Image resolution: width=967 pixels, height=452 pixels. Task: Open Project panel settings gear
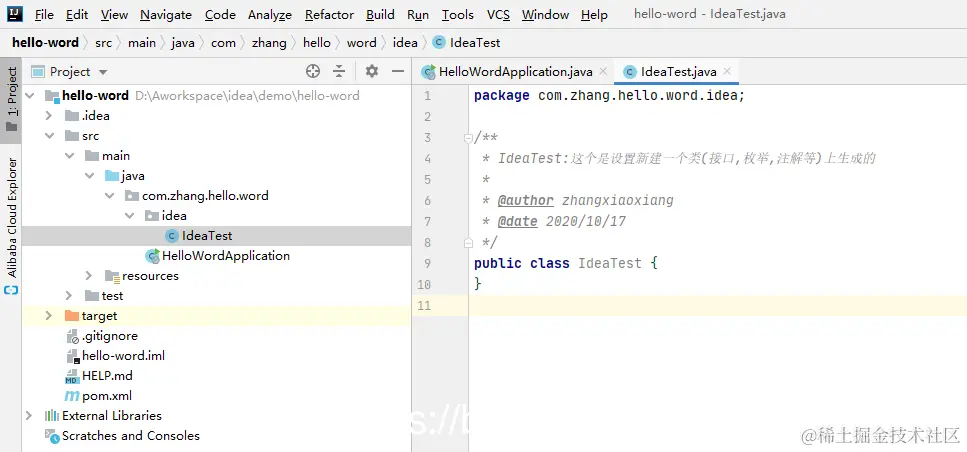[x=371, y=72]
